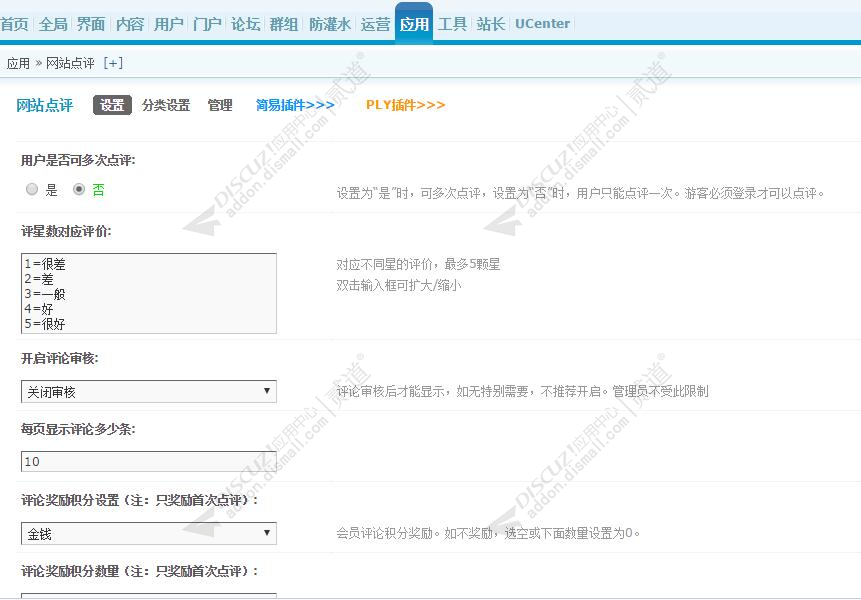Open the 简易插件>>> link
This screenshot has height=600, width=861.
tap(295, 105)
